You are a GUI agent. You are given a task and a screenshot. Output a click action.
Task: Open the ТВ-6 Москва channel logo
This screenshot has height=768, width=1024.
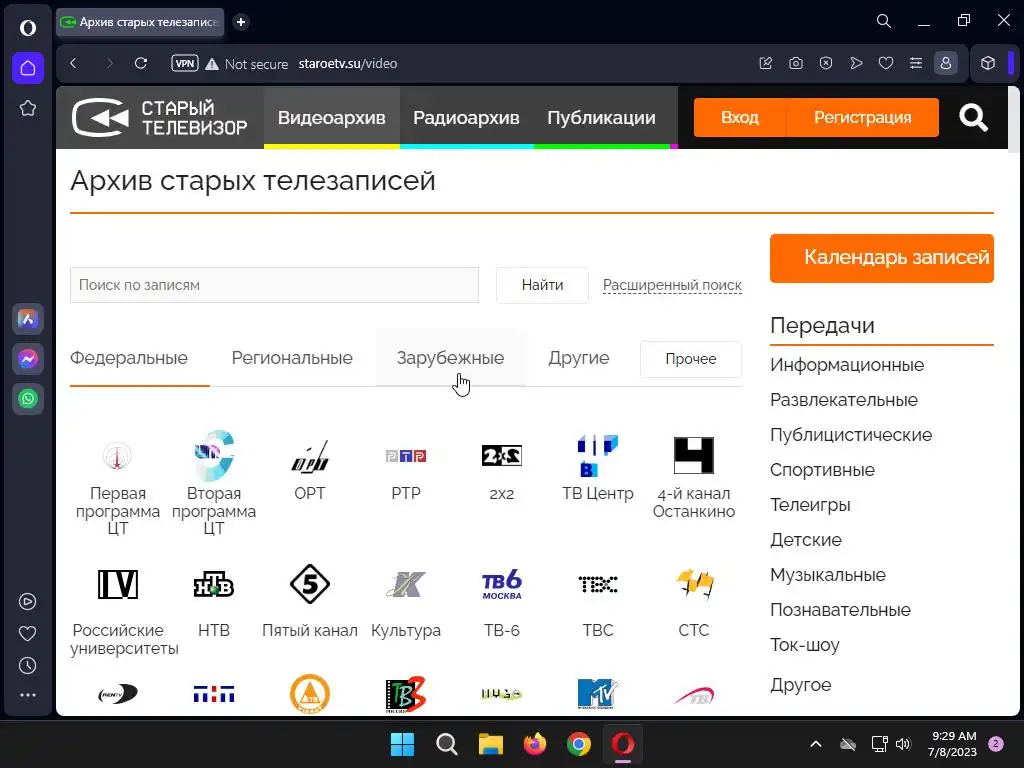click(x=502, y=584)
